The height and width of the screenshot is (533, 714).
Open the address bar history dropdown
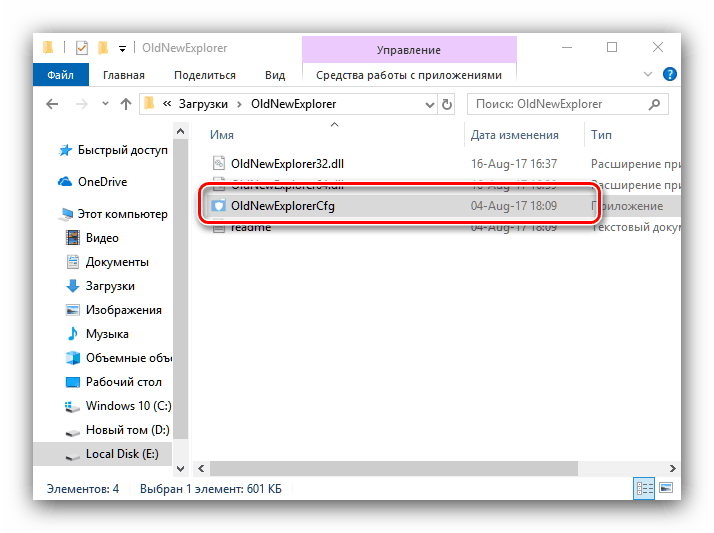coord(429,105)
